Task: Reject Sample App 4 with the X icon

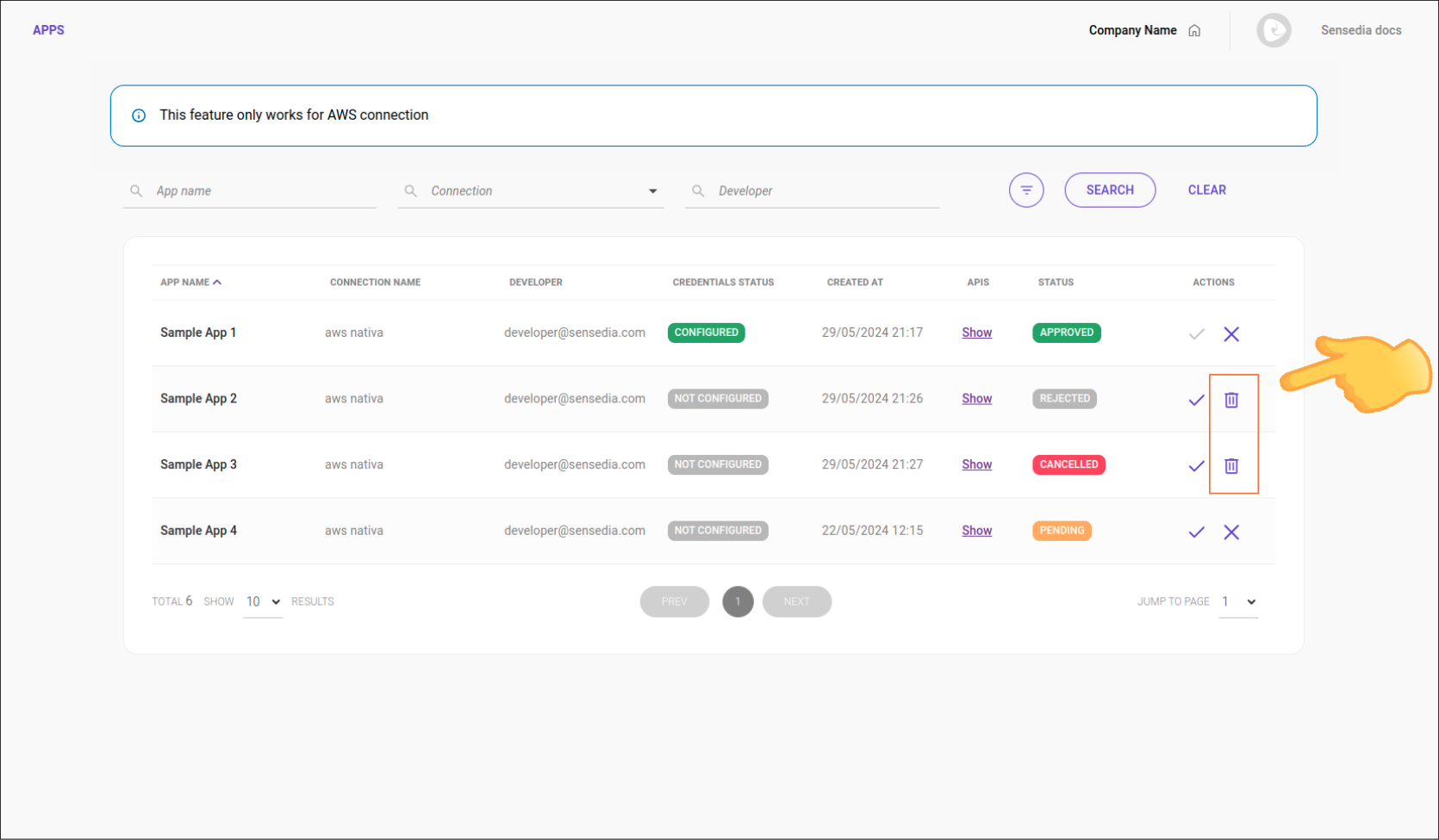Action: click(x=1231, y=532)
